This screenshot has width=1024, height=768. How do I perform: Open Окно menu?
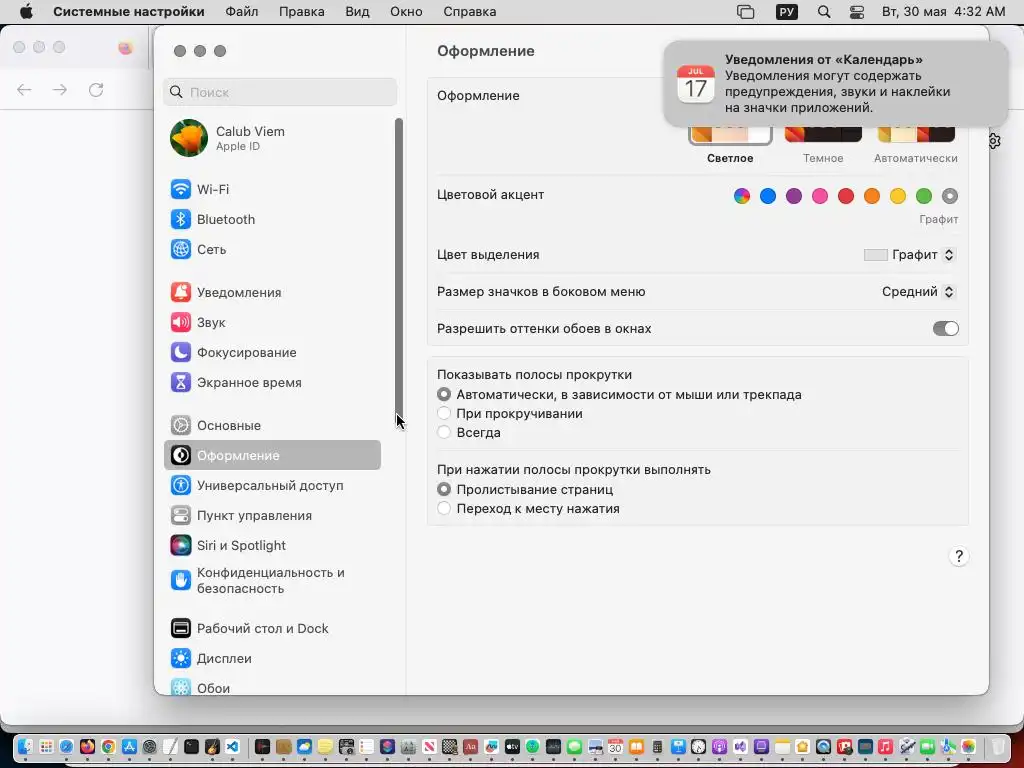point(406,12)
